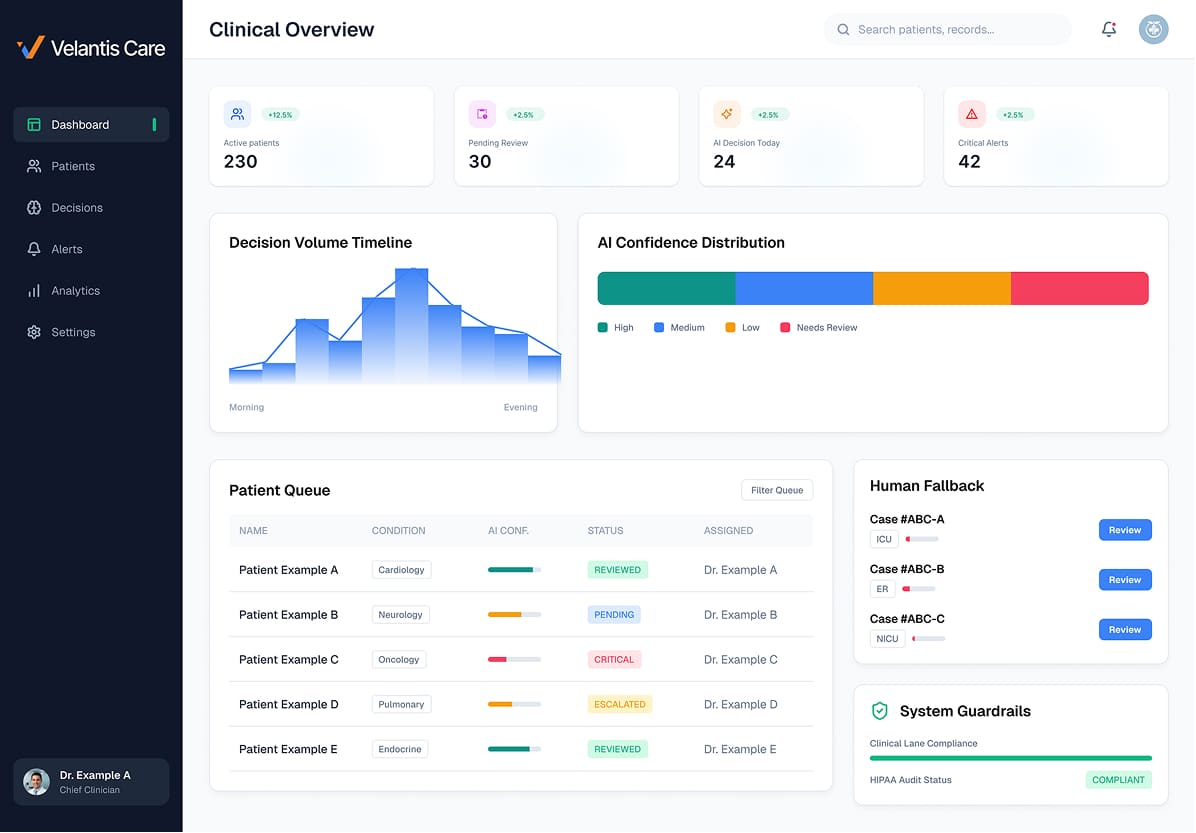Click the Dashboard sidebar icon
The height and width of the screenshot is (833, 1196).
(x=34, y=124)
